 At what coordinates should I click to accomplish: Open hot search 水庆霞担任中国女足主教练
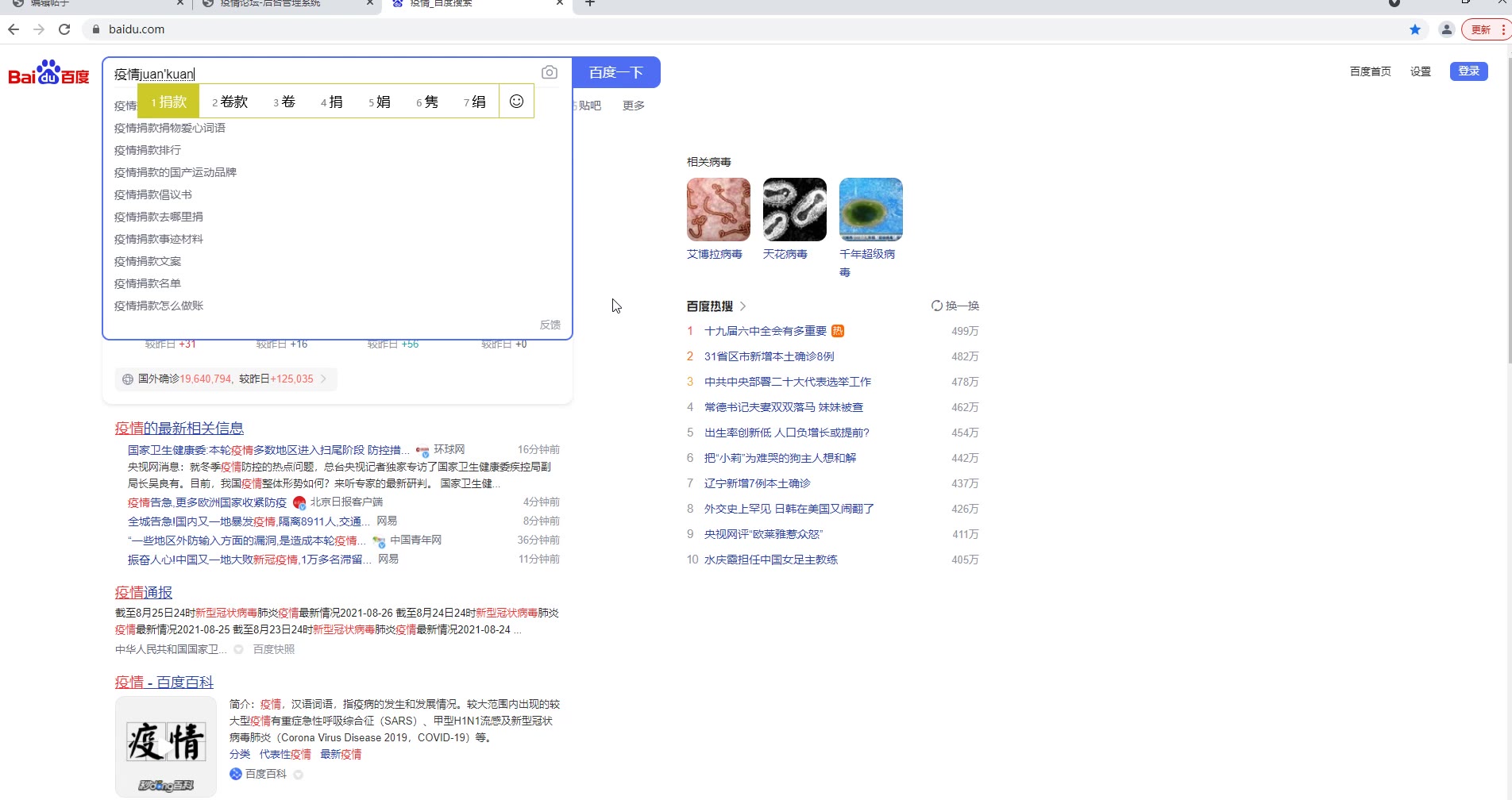point(771,560)
